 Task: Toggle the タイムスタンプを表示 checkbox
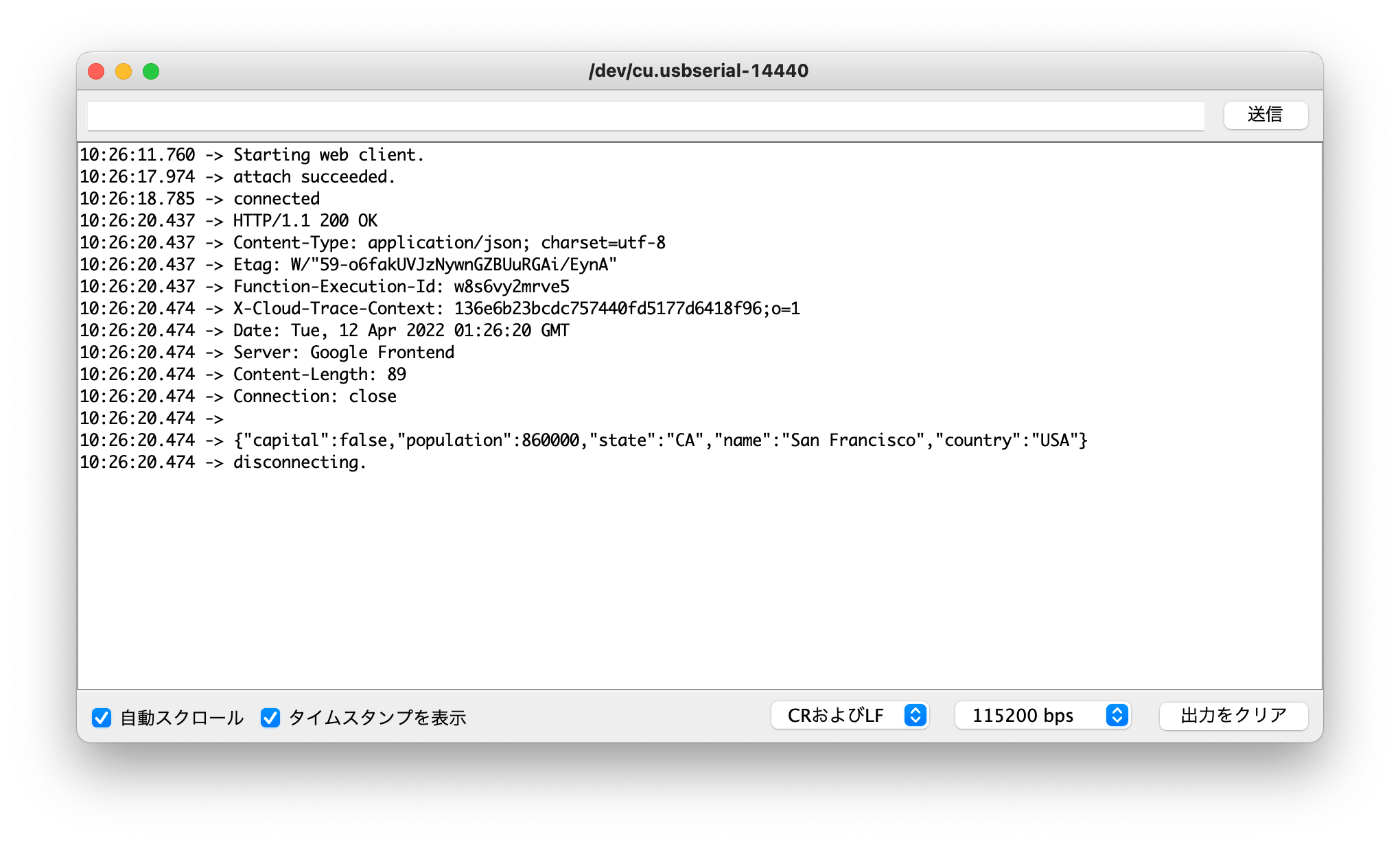[270, 718]
